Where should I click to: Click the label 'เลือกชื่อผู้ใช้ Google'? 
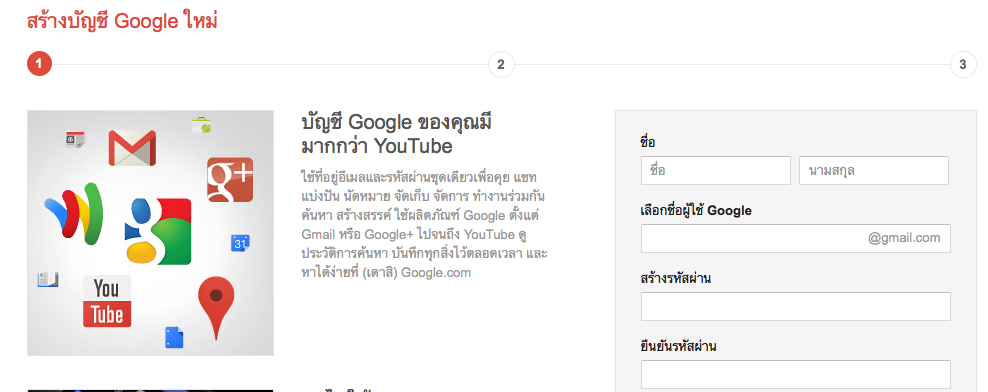696,210
